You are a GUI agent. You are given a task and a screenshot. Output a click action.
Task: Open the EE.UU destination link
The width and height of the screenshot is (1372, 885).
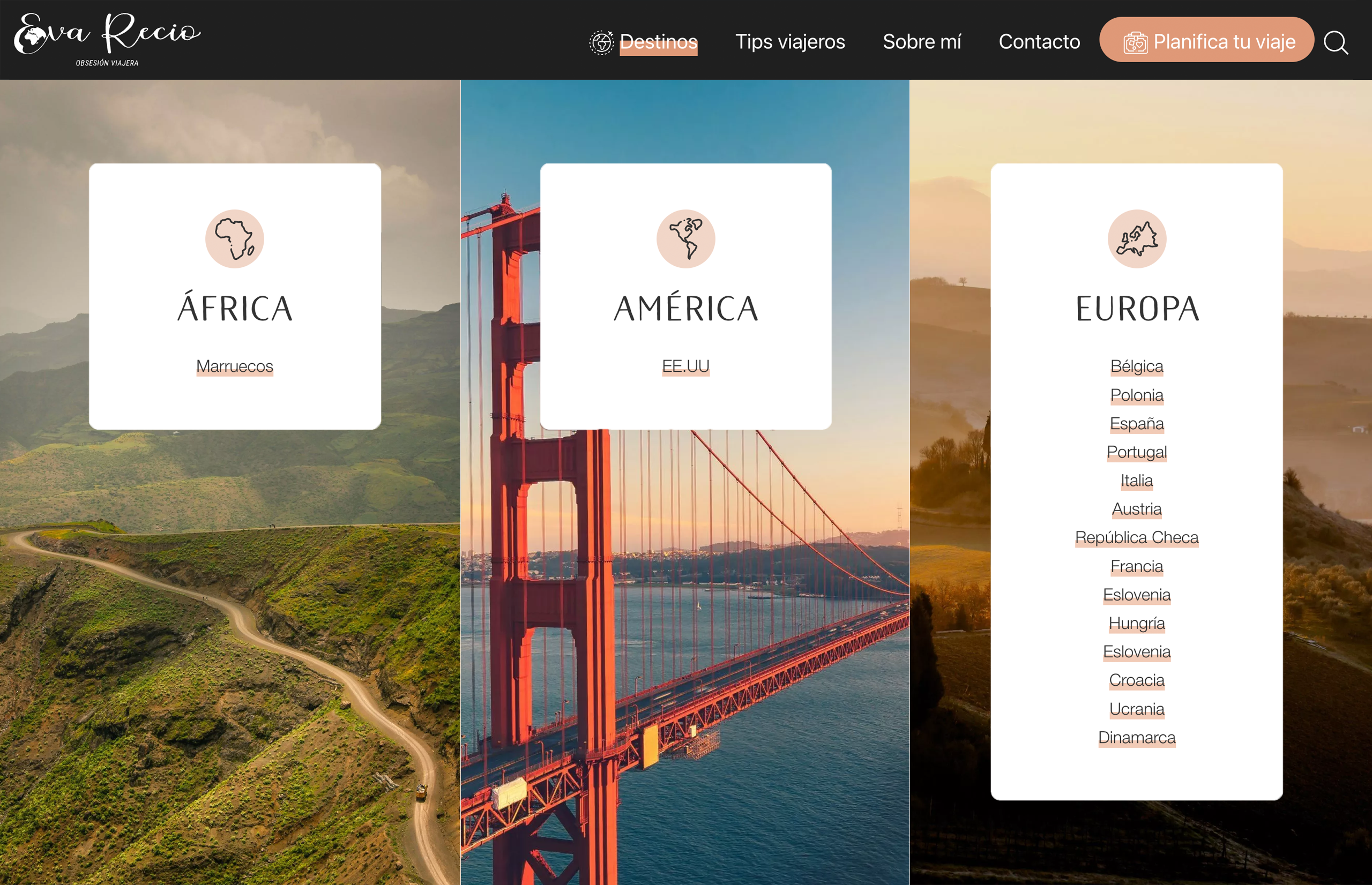[685, 366]
